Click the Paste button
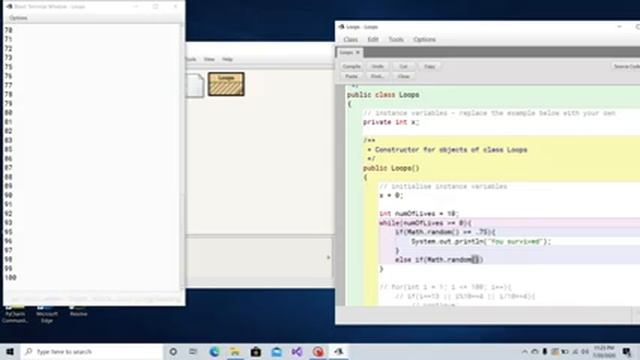 pyautogui.click(x=351, y=76)
